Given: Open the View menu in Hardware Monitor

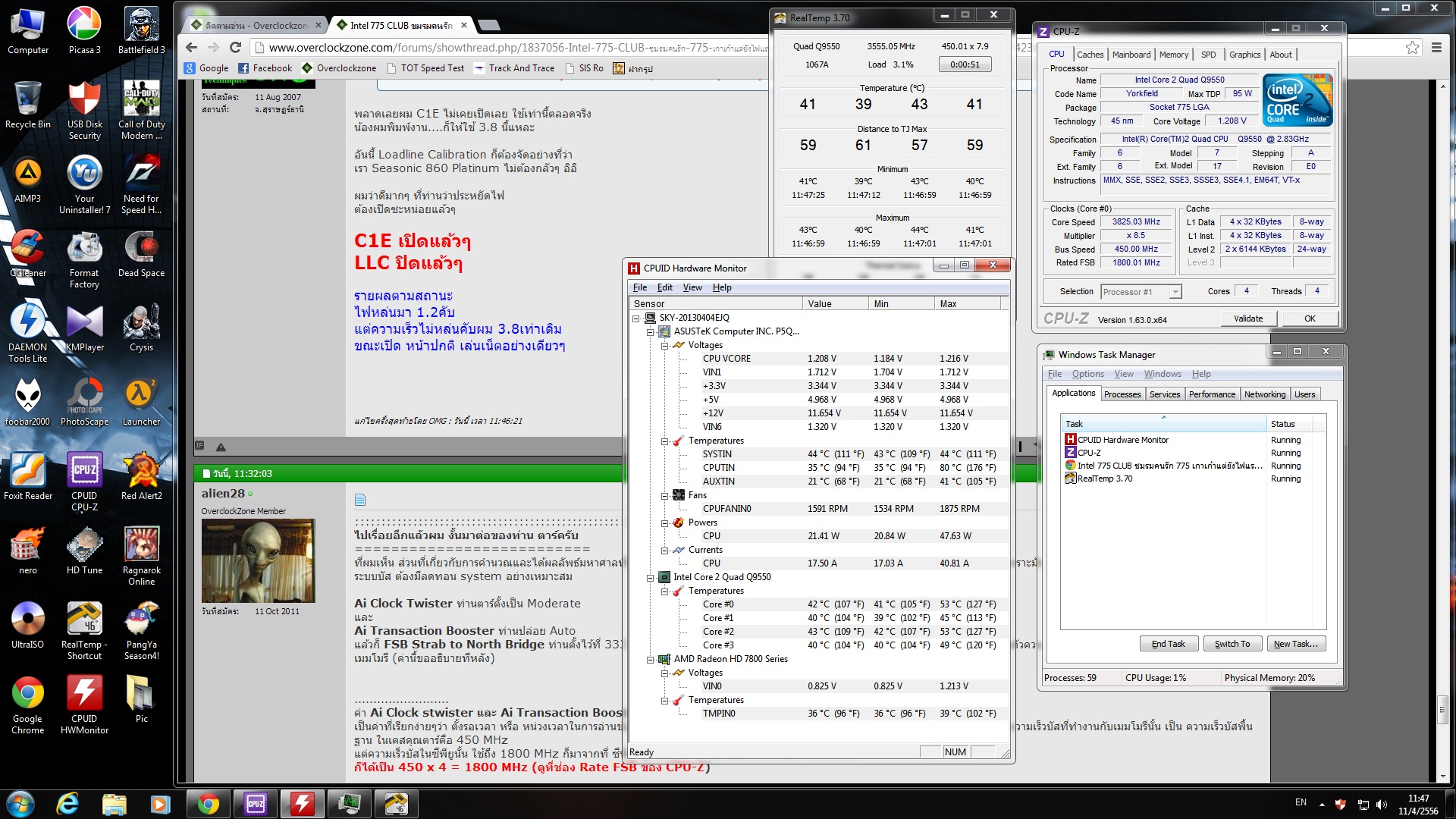Looking at the screenshot, I should (692, 287).
